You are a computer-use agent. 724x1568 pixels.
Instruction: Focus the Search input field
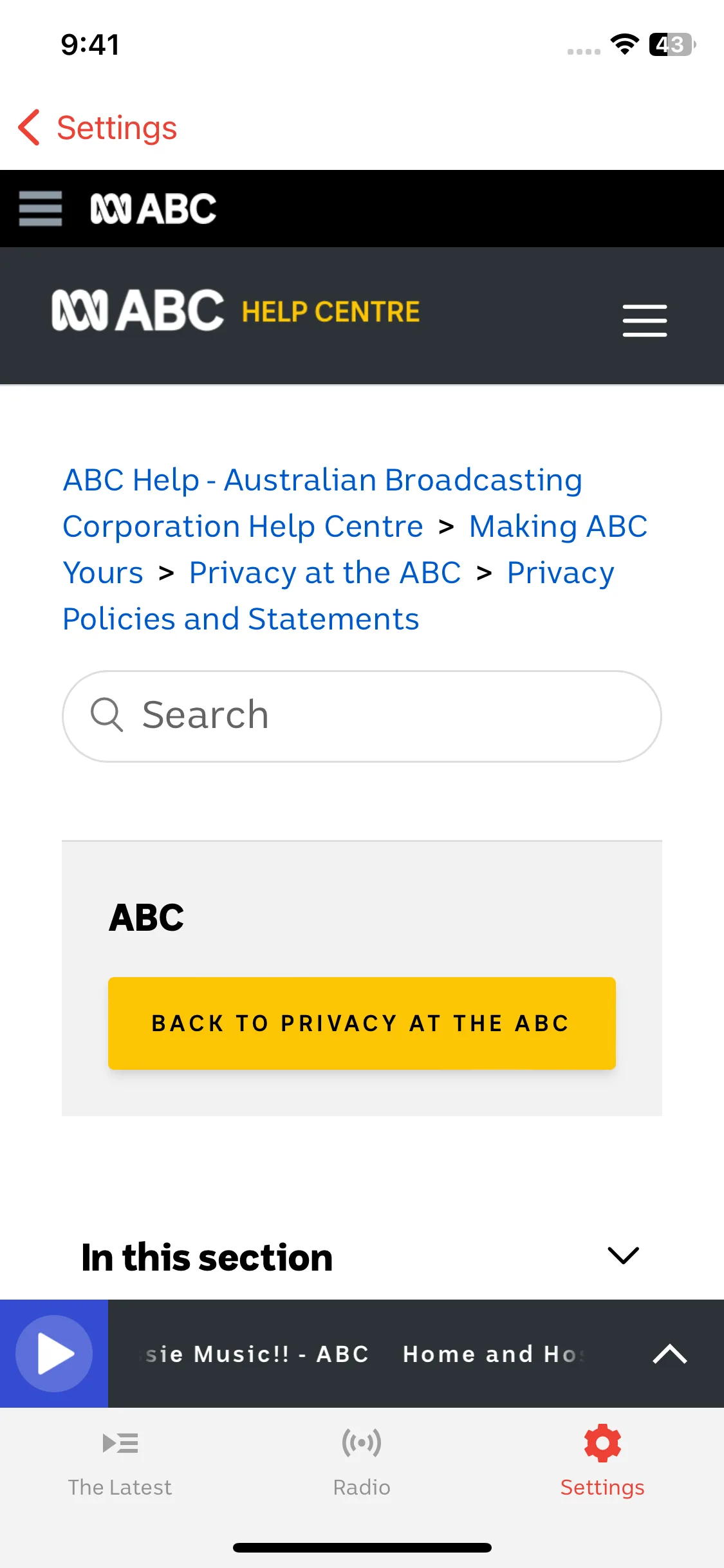362,716
